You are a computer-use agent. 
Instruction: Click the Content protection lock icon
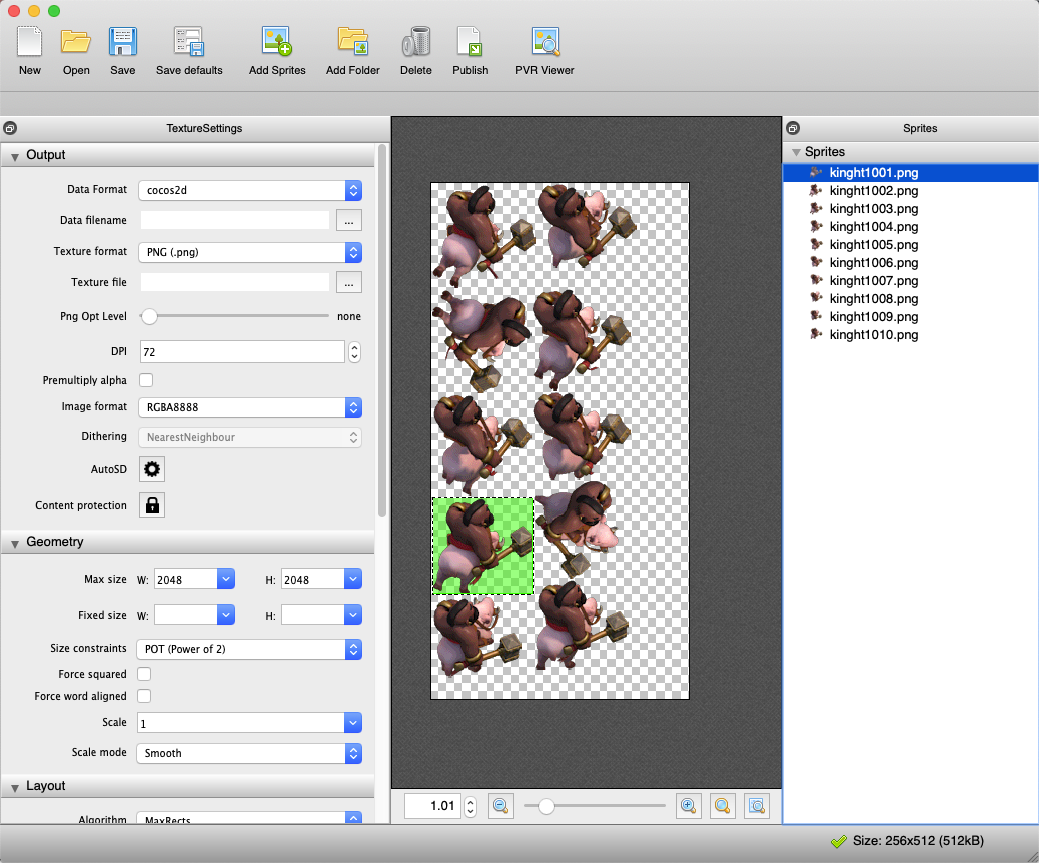pos(152,505)
